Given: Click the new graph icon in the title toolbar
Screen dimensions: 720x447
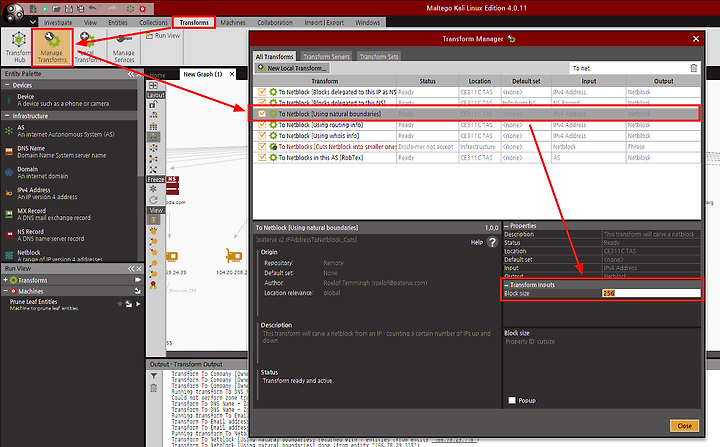Looking at the screenshot, I should (34, 8).
